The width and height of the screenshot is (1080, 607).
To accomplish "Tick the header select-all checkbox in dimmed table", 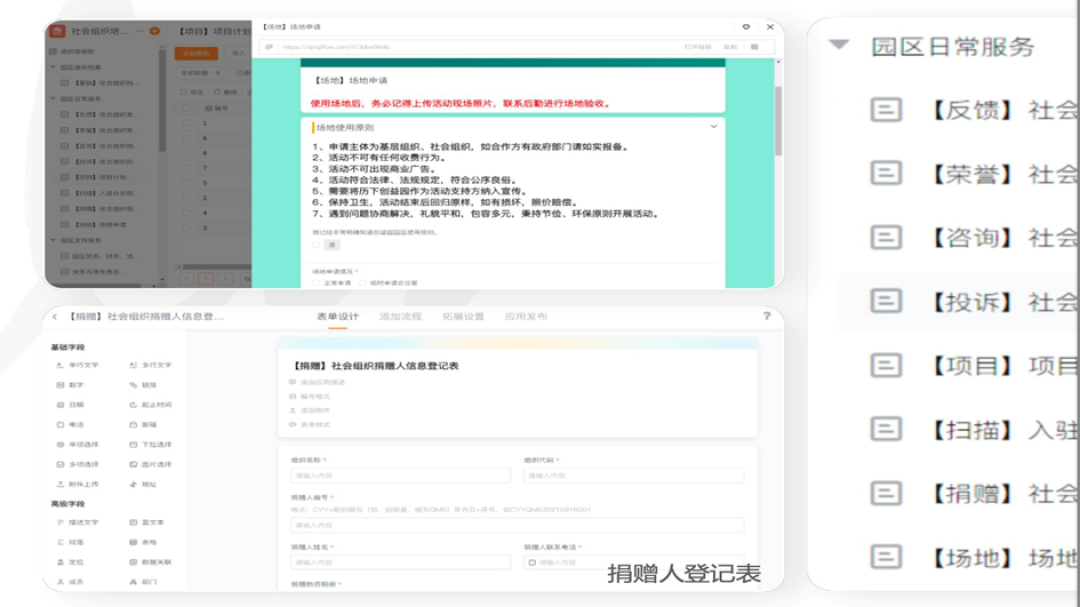I will pyautogui.click(x=186, y=108).
